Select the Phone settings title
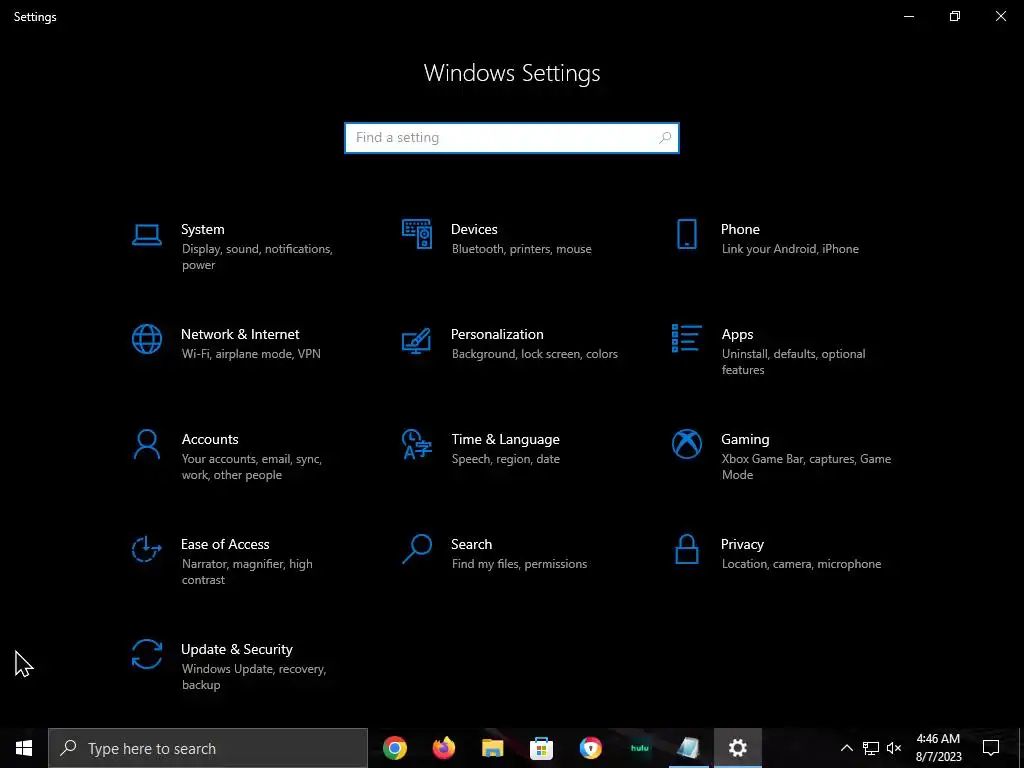The width and height of the screenshot is (1024, 768). pyautogui.click(x=740, y=229)
